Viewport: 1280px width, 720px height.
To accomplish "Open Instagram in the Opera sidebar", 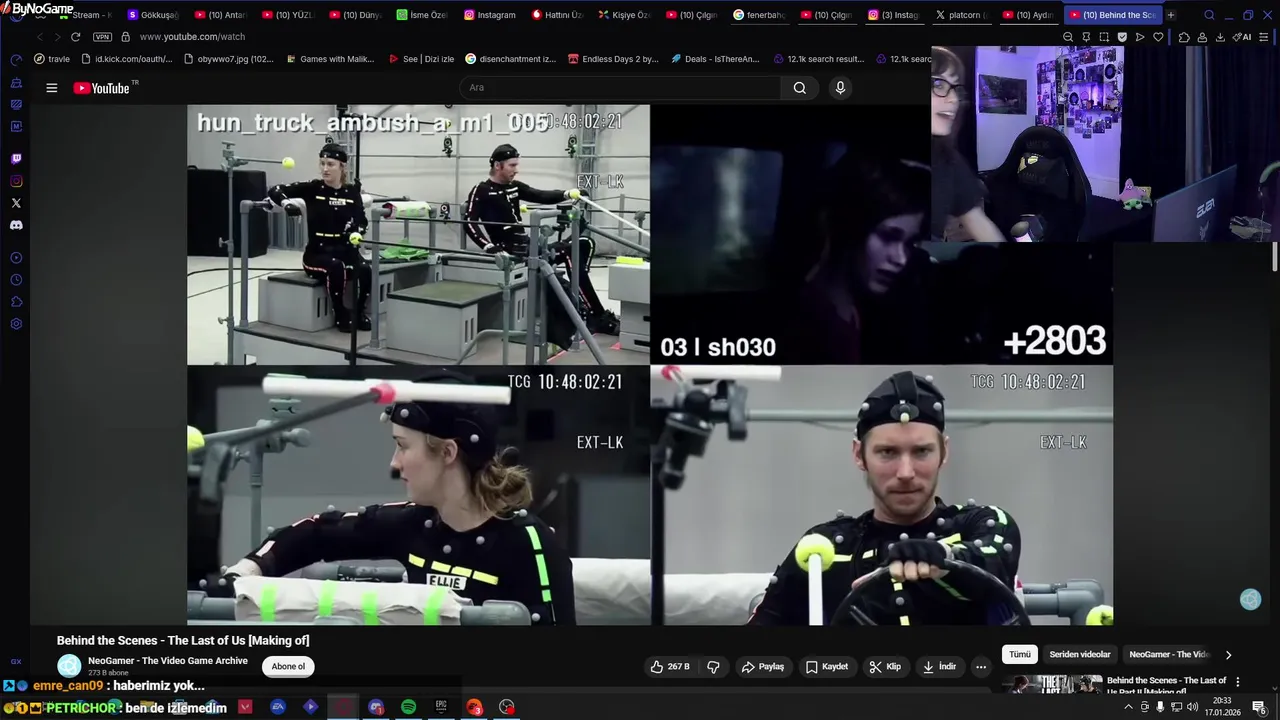I will (16, 181).
